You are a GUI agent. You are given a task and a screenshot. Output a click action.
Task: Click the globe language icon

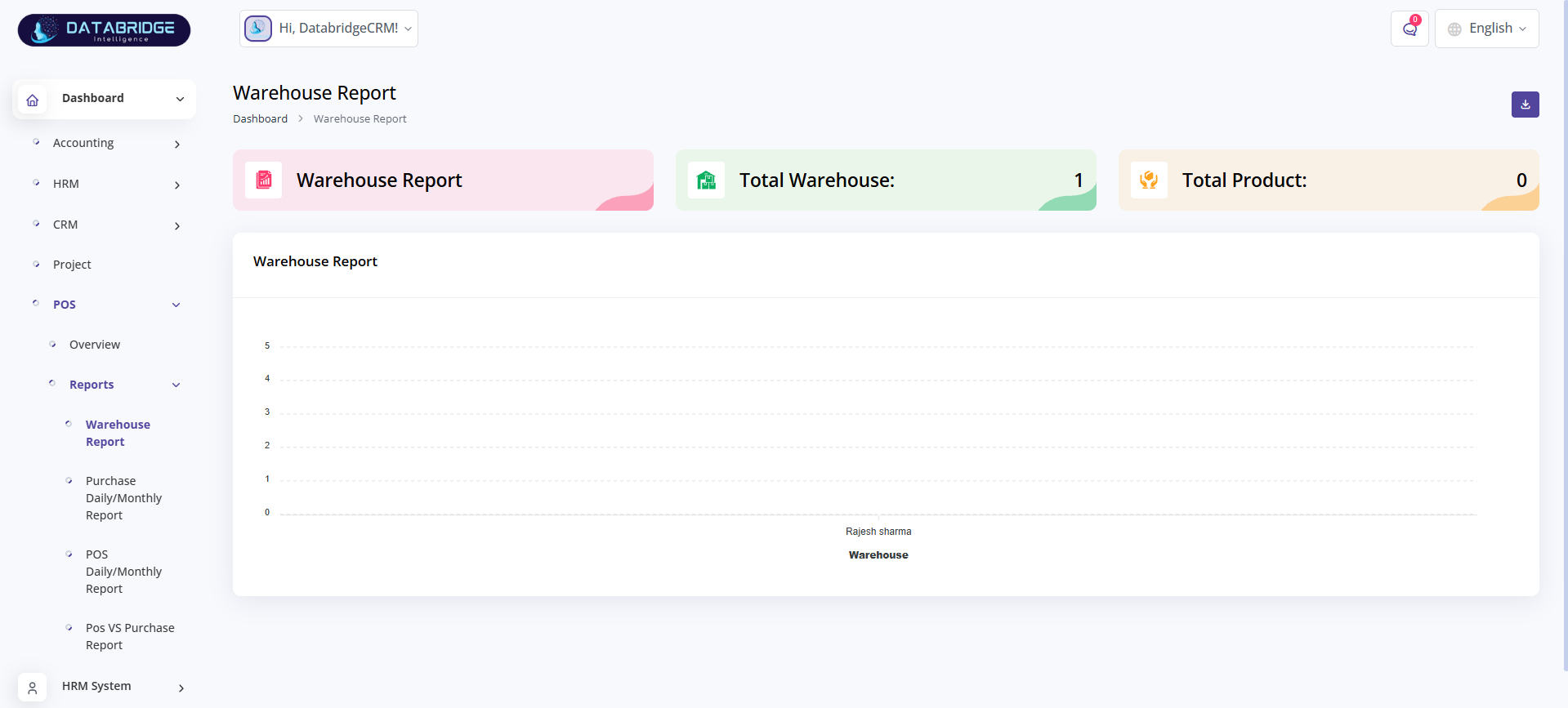click(x=1454, y=29)
